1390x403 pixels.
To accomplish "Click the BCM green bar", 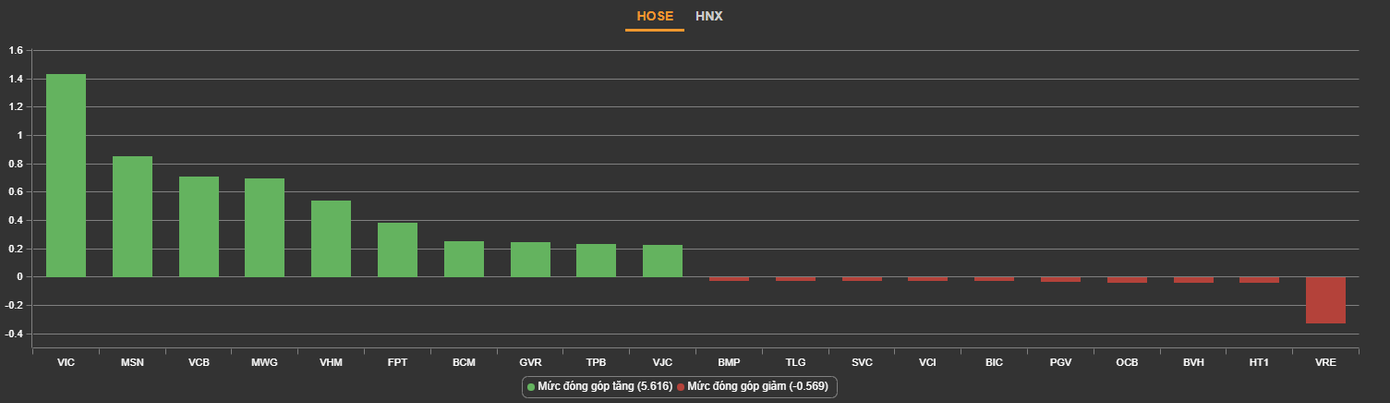I will pos(464,259).
